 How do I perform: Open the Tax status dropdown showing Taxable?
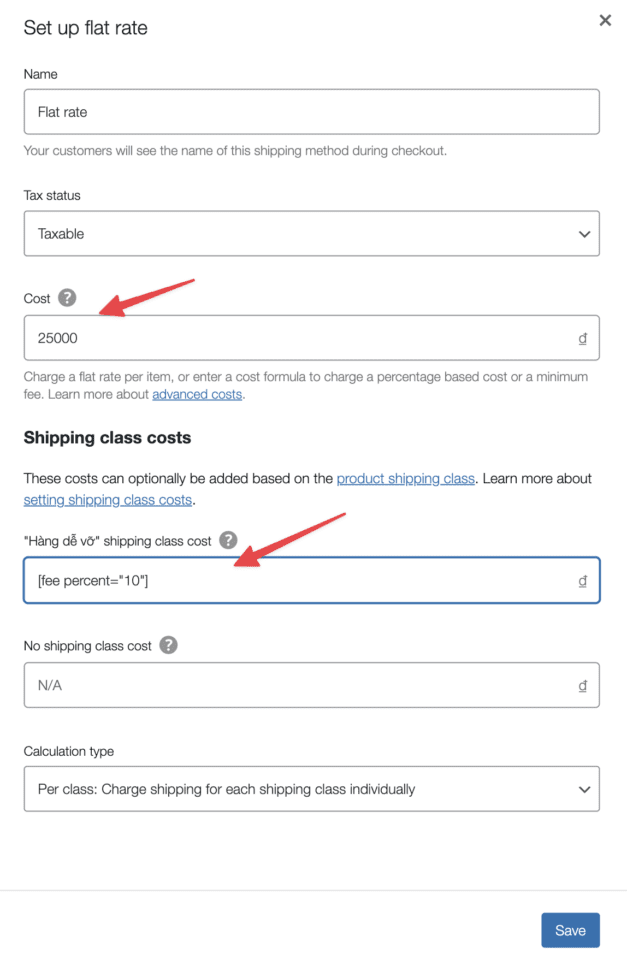point(311,233)
